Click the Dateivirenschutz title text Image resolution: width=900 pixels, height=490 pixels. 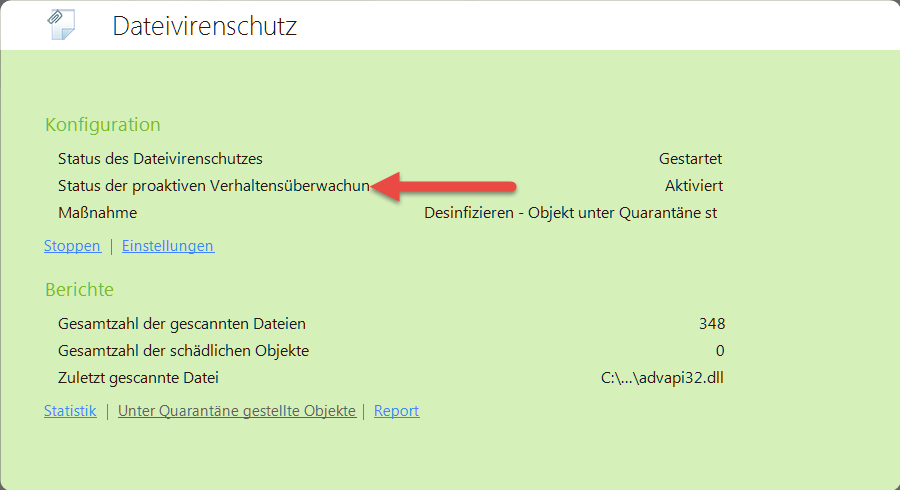[204, 26]
